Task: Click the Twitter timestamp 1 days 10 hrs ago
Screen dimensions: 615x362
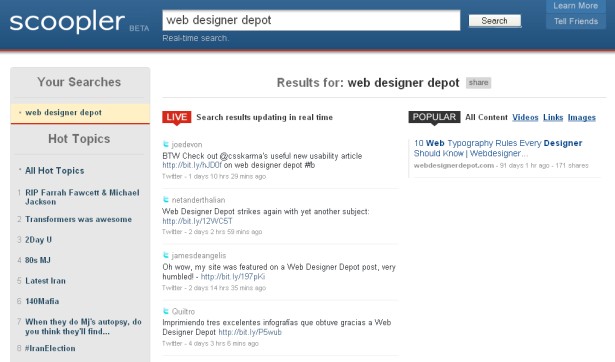Action: tap(214, 176)
